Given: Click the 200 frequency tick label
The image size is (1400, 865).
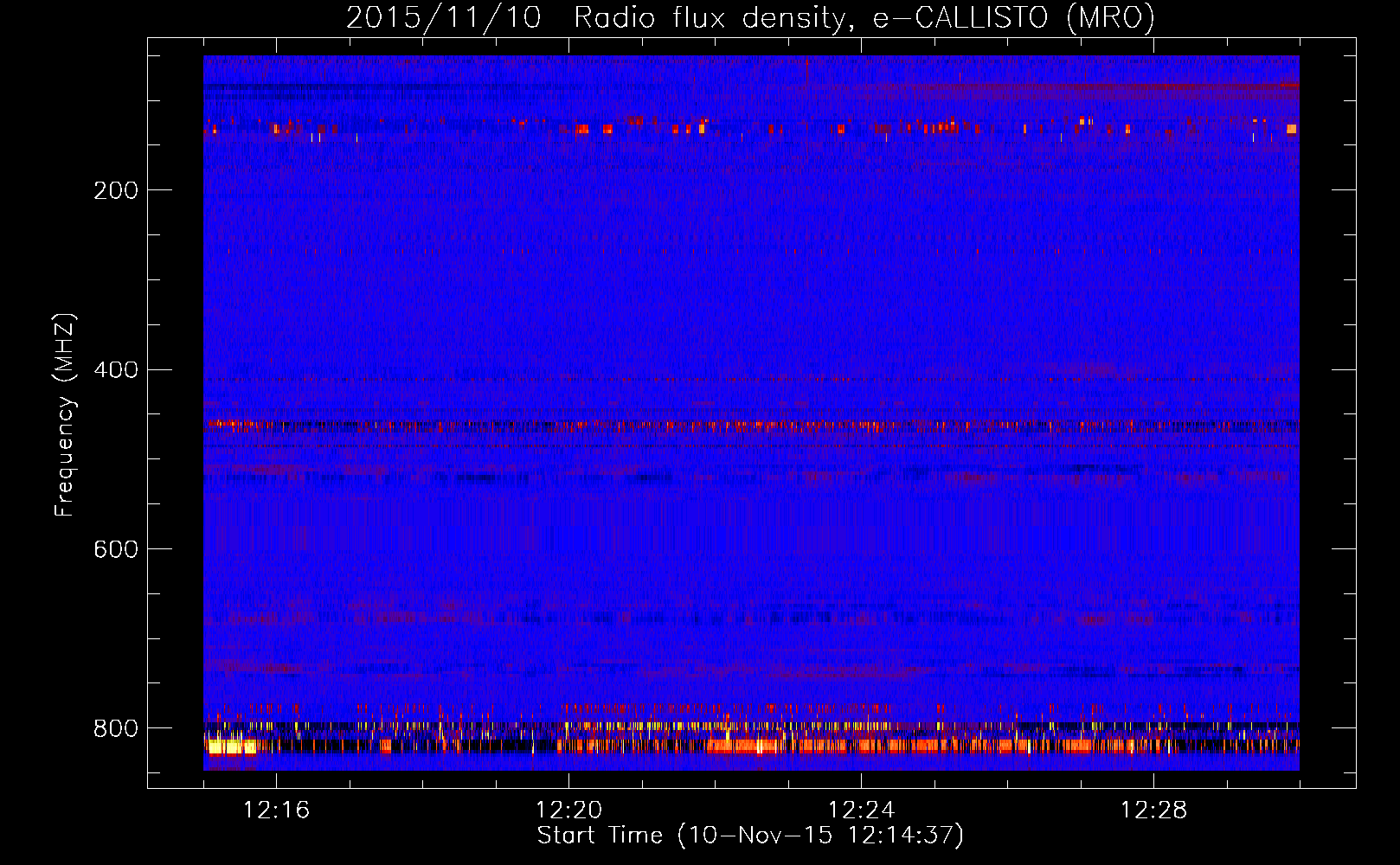Looking at the screenshot, I should pos(116,190).
